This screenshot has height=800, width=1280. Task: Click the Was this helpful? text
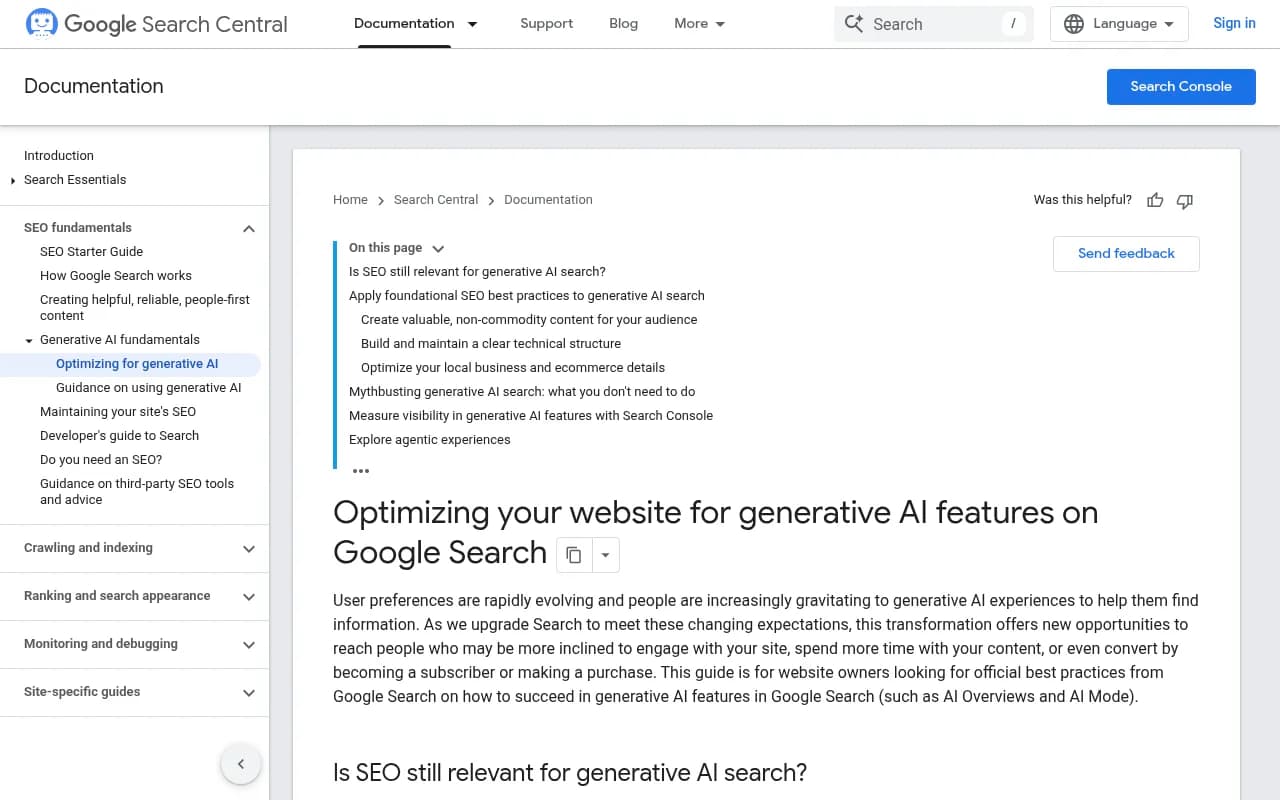(x=1083, y=200)
